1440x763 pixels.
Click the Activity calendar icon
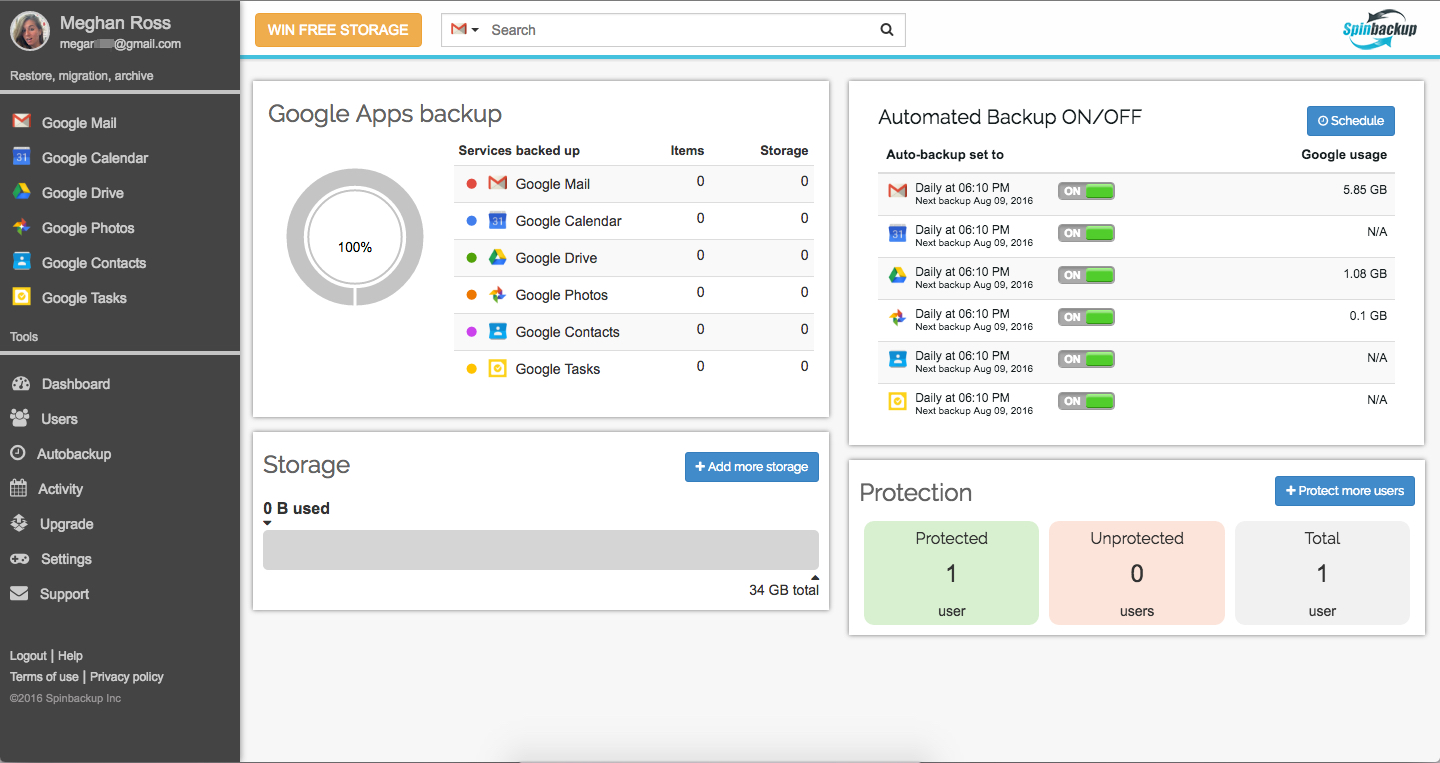(x=19, y=488)
